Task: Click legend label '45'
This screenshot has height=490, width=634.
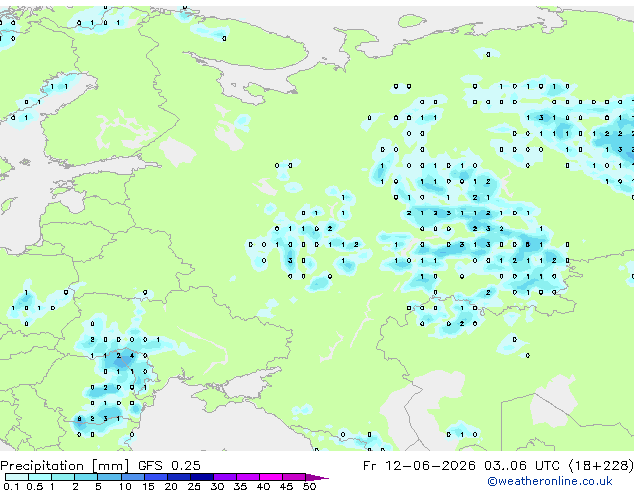Action: pyautogui.click(x=286, y=486)
